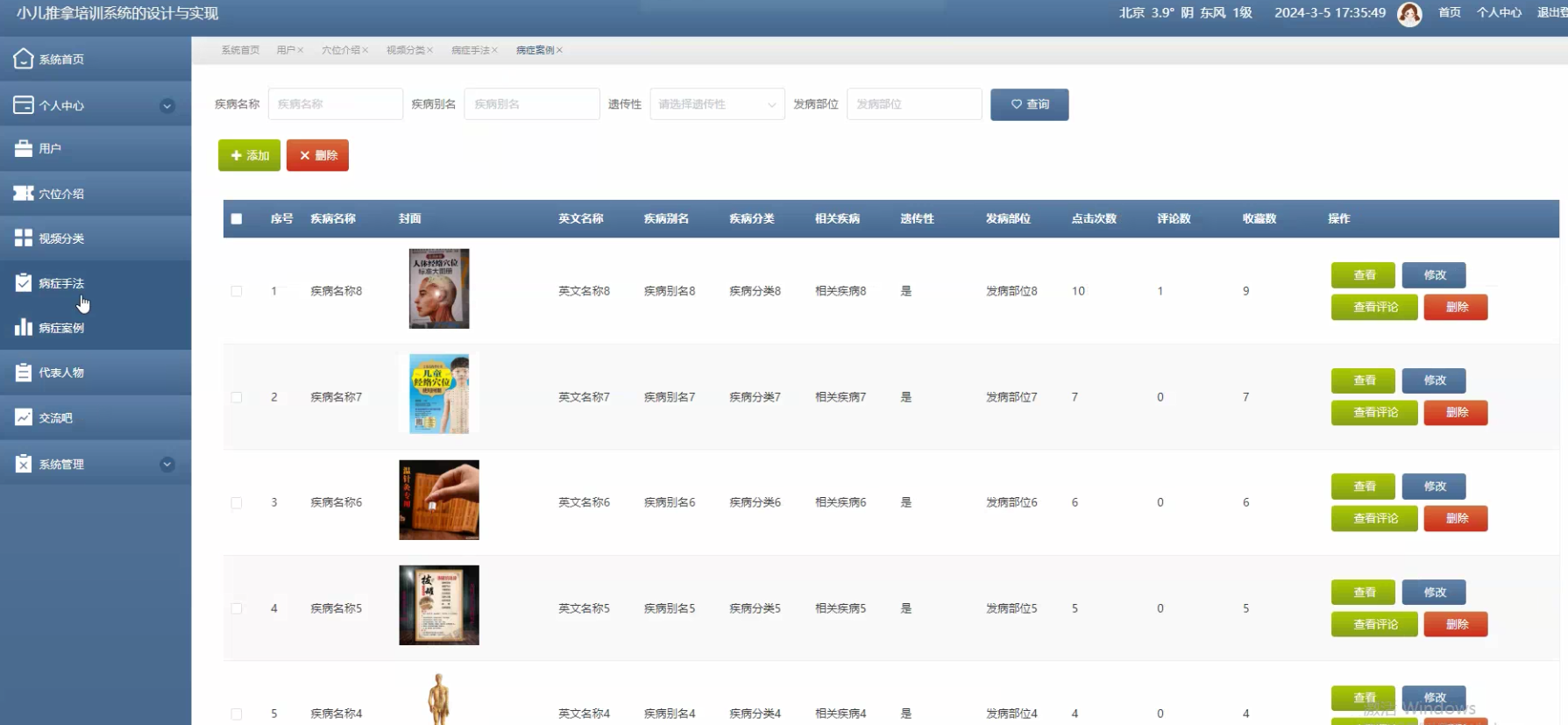Click 查看 for 疾病名称6

1363,487
